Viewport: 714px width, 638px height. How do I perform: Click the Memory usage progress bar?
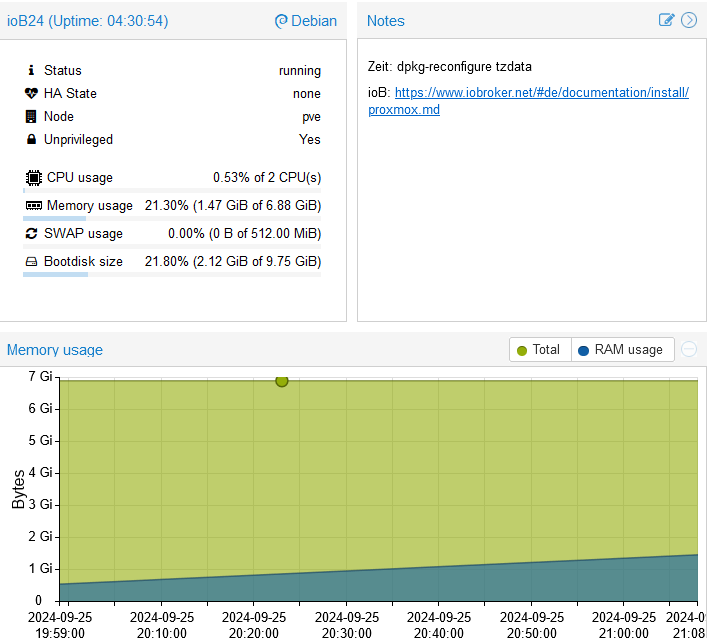point(172,219)
